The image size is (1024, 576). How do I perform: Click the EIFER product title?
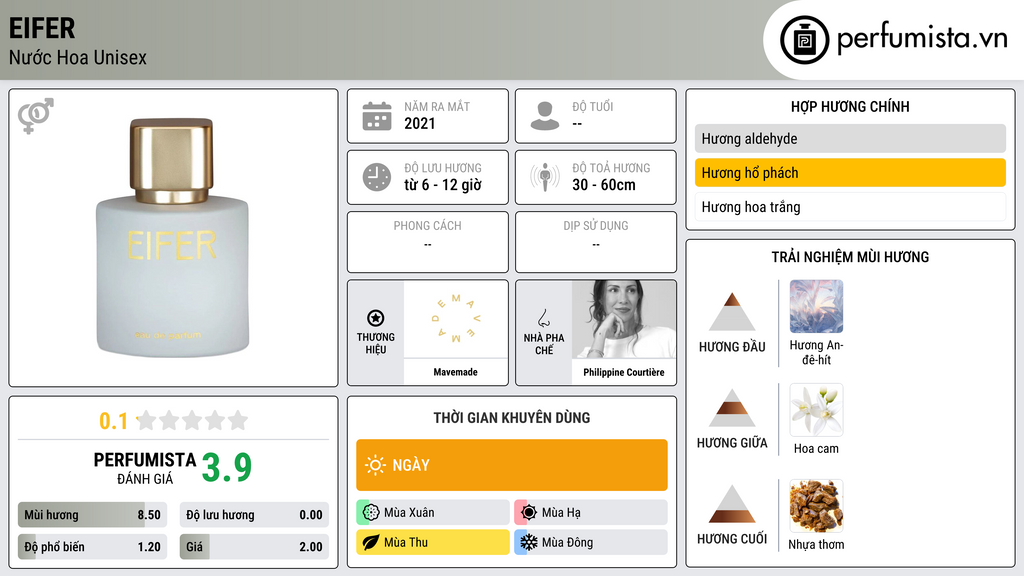coord(42,29)
